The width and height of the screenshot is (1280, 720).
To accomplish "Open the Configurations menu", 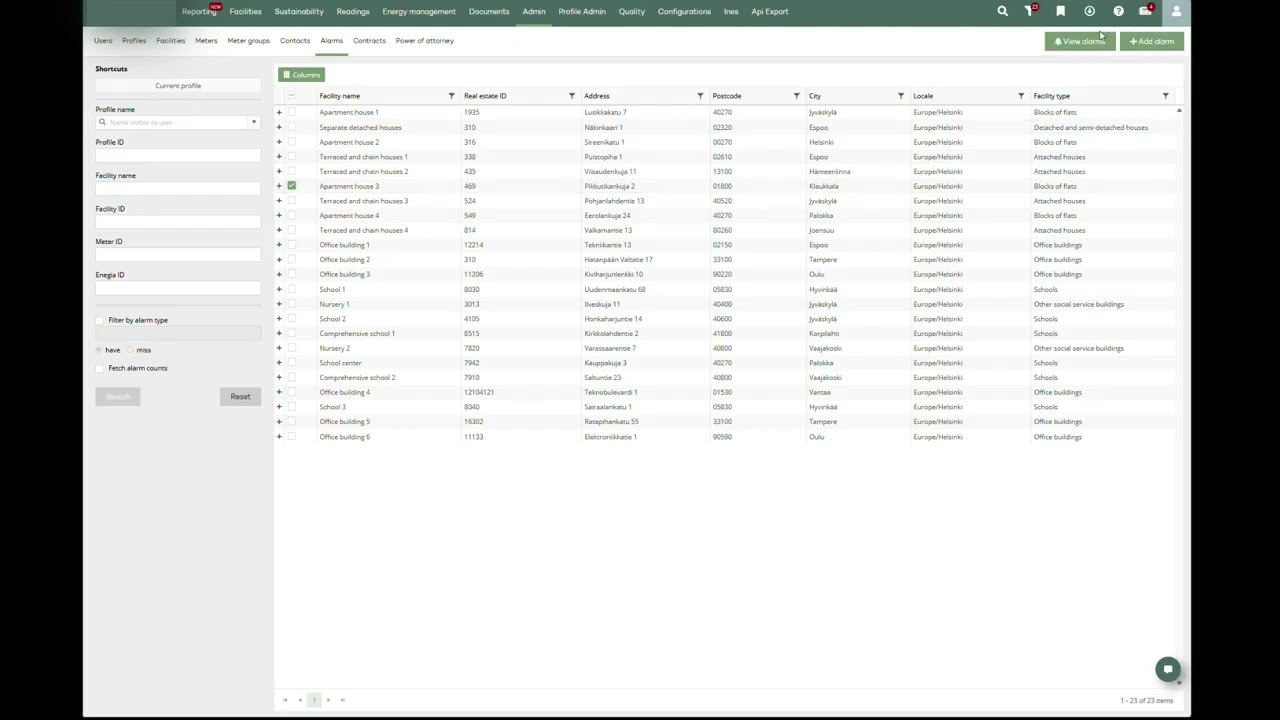I will point(684,11).
